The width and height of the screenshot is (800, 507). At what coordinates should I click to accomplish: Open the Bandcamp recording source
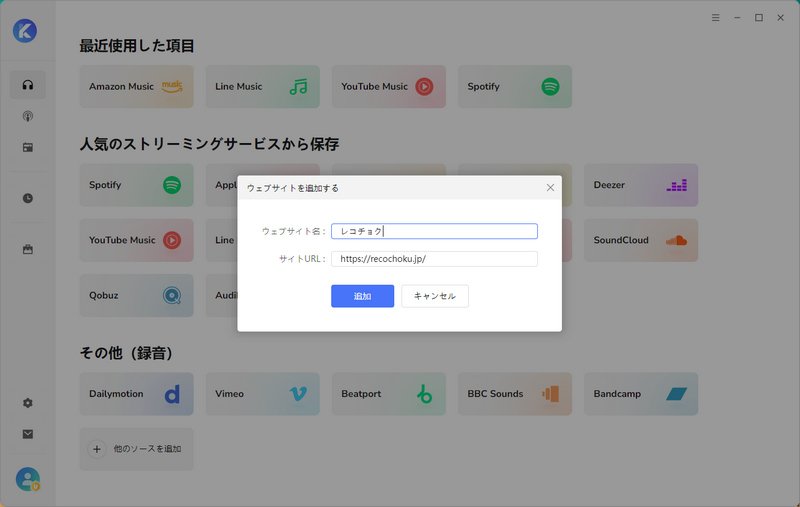coord(641,394)
